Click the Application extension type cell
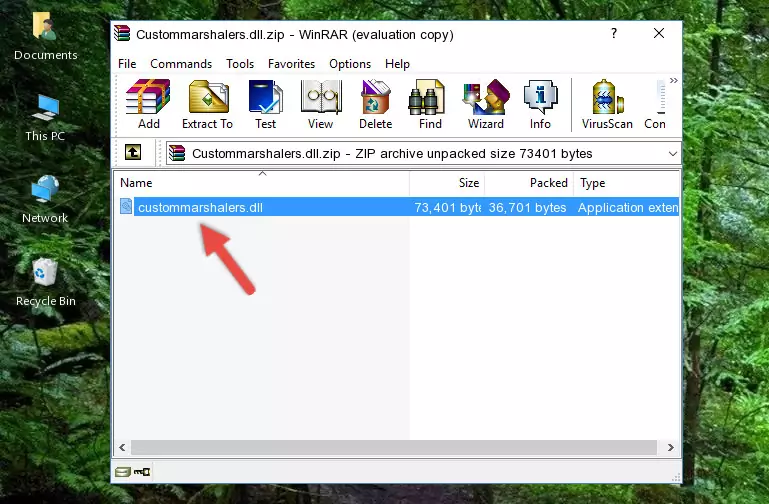 [x=628, y=207]
